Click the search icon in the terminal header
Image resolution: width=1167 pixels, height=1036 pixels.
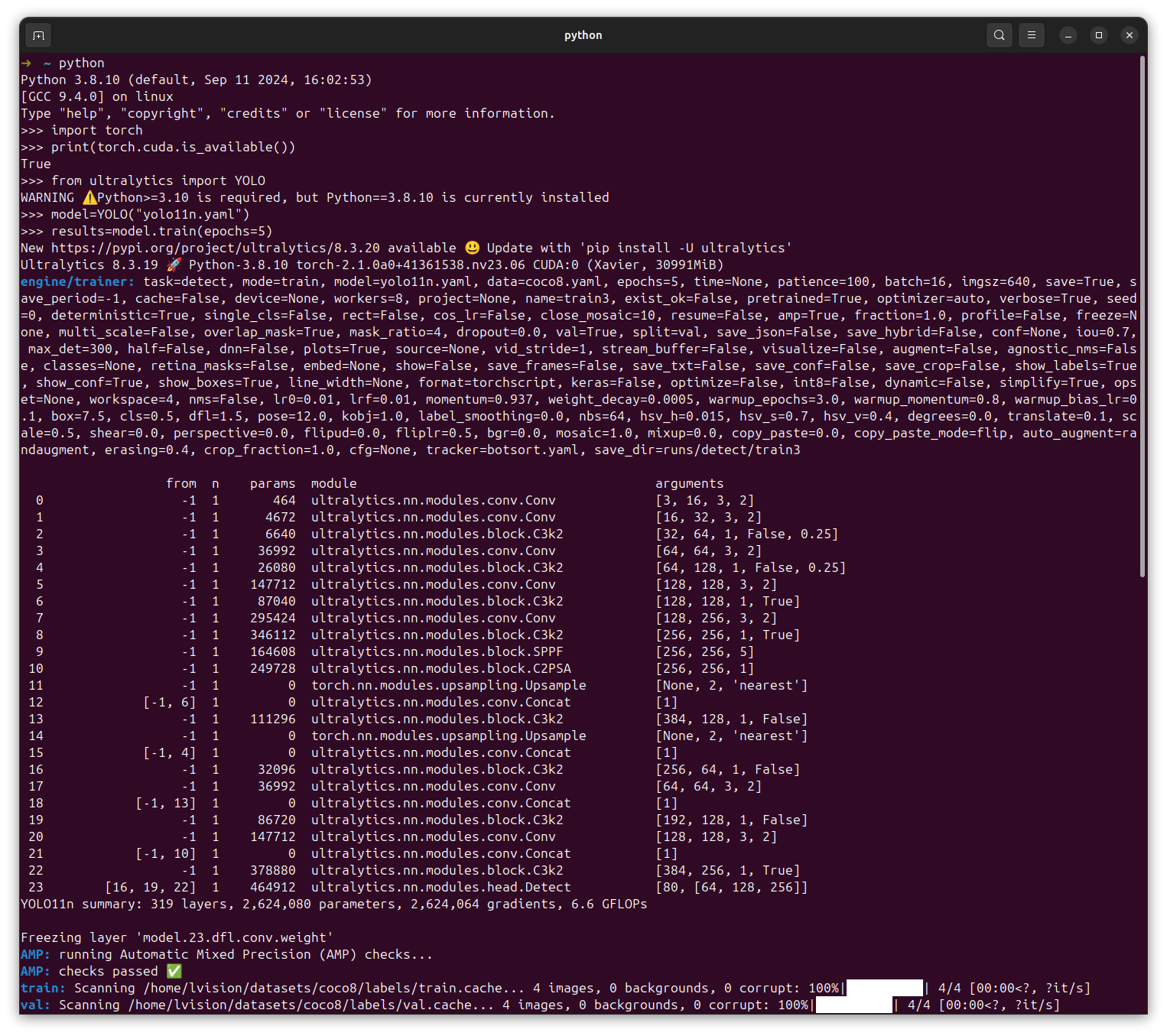tap(1000, 35)
